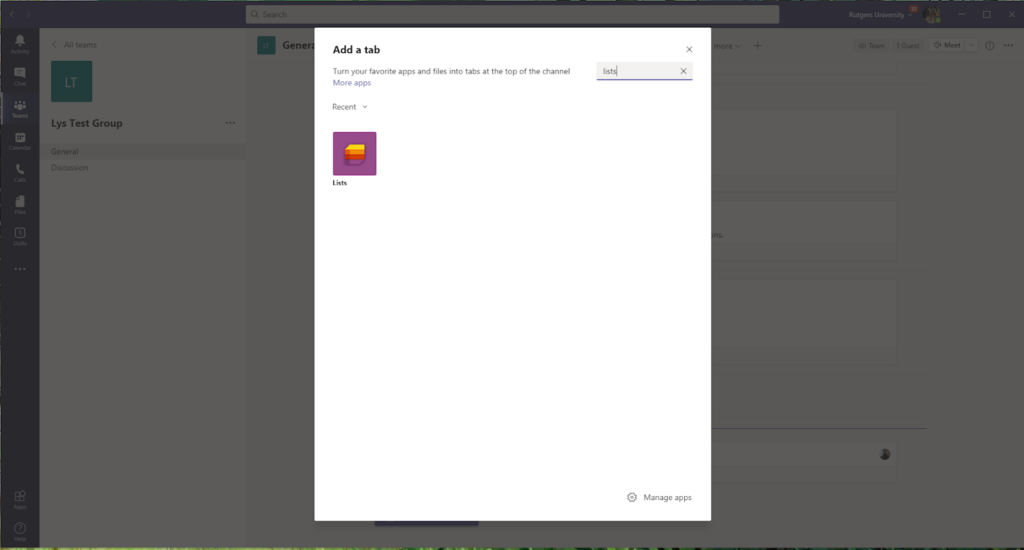This screenshot has height=550, width=1024.
Task: Follow the More apps link
Action: [x=351, y=83]
